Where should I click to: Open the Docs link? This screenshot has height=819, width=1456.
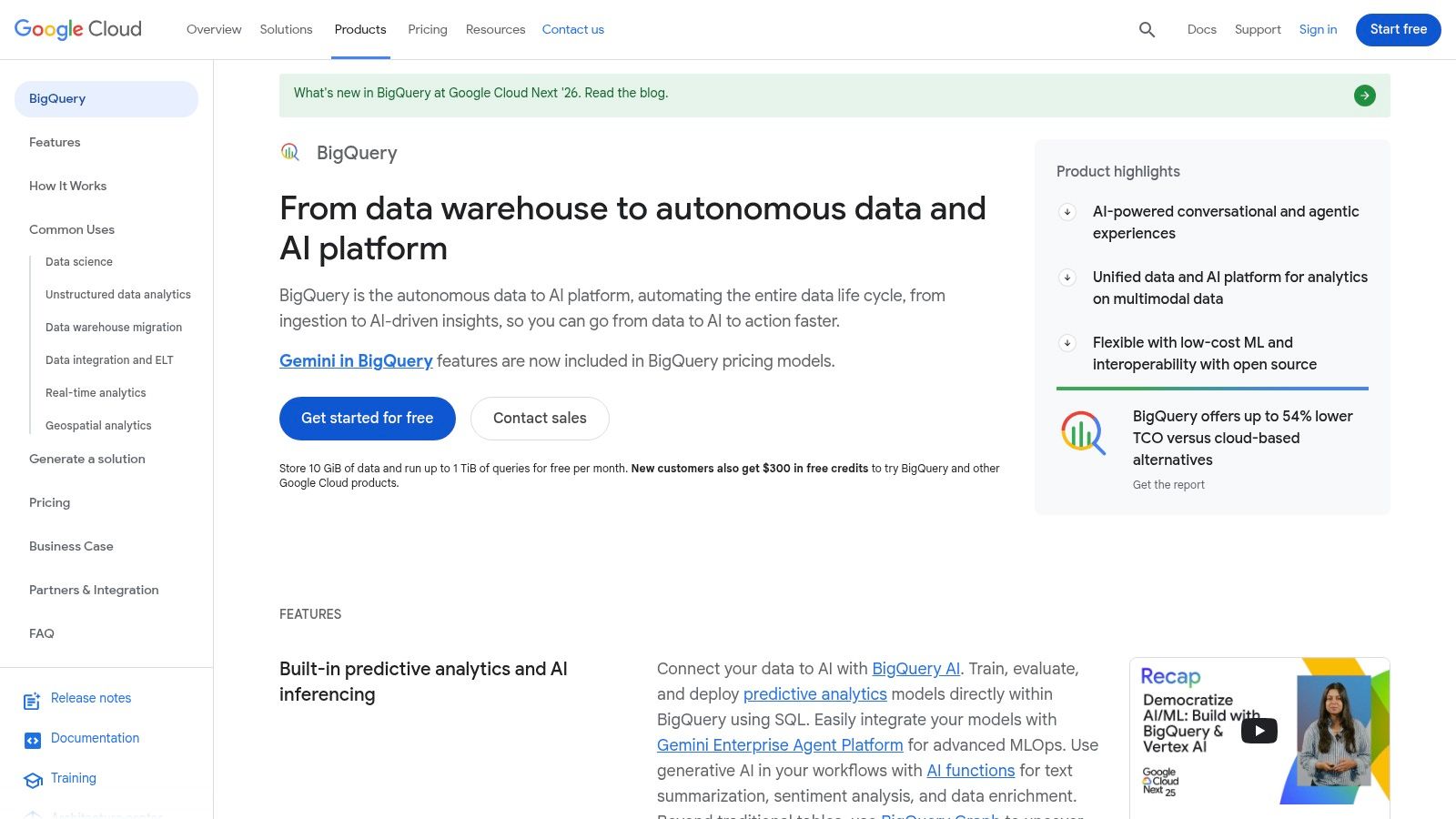tap(1201, 29)
